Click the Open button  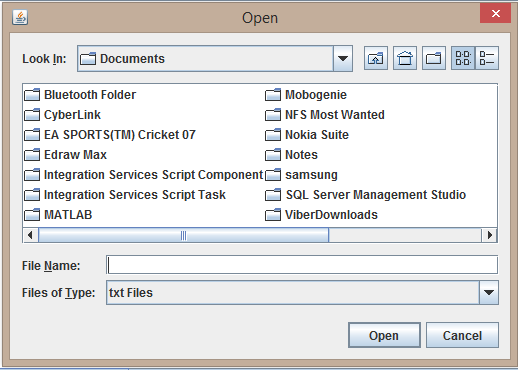(384, 335)
